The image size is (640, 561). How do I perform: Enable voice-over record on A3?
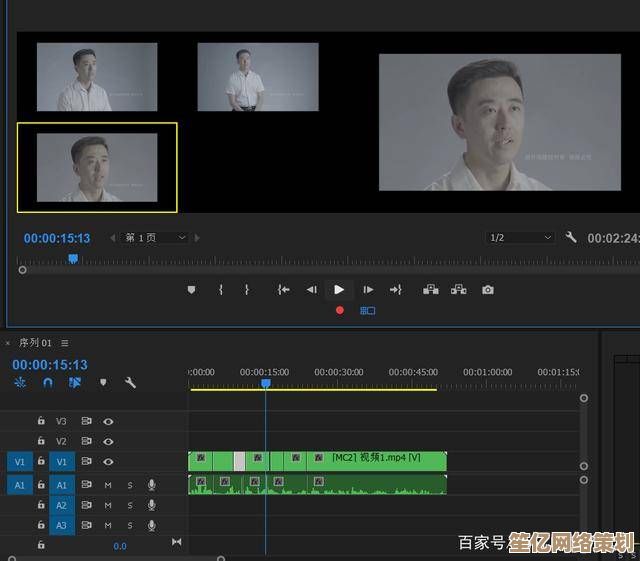pyautogui.click(x=151, y=525)
